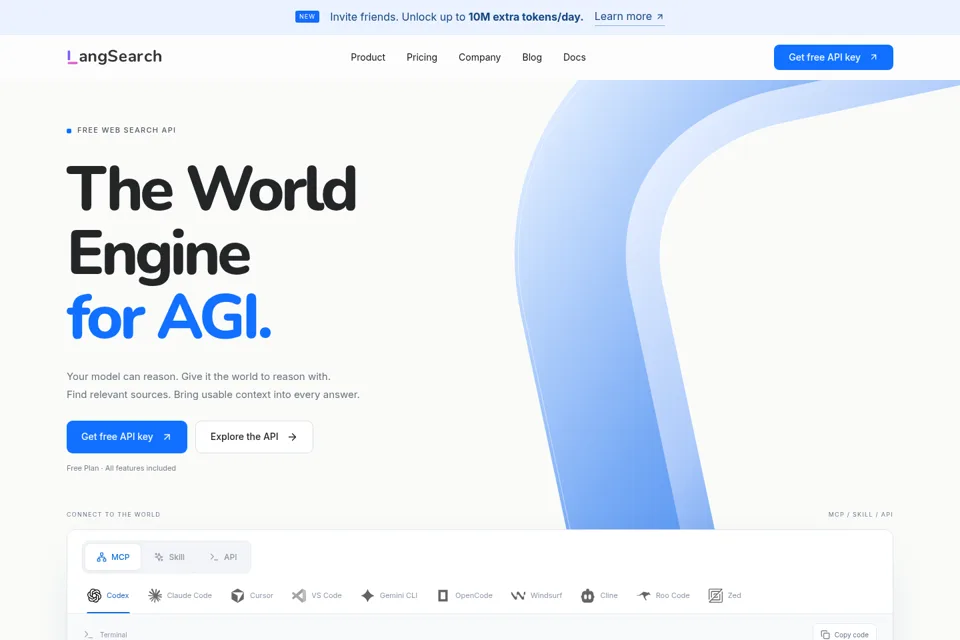Click the hero Get free API key button

tap(127, 437)
